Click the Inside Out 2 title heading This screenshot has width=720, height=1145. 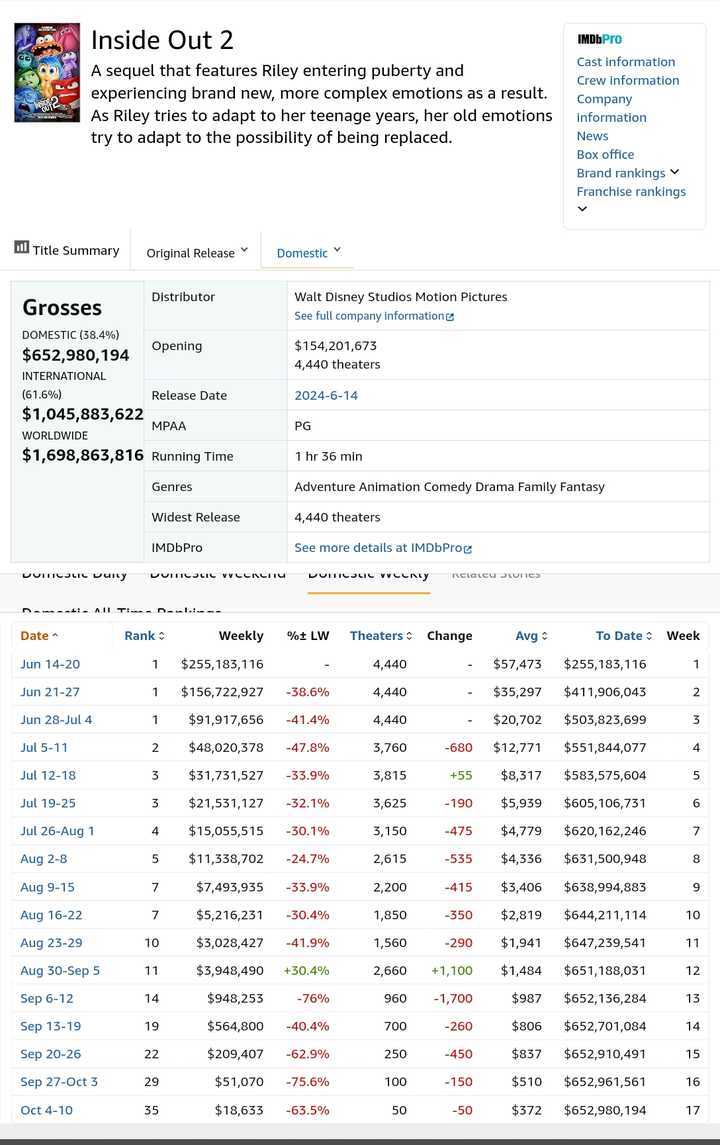(x=162, y=39)
